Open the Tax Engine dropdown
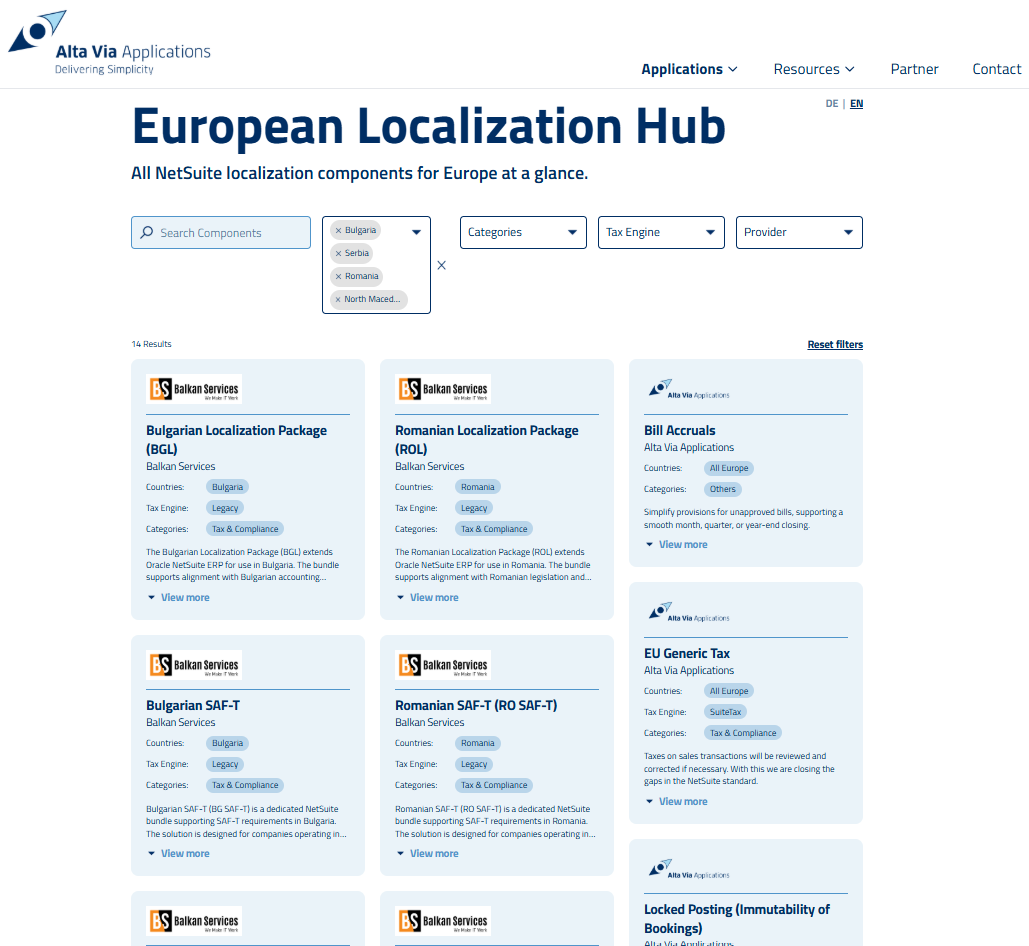The width and height of the screenshot is (1029, 946). pos(661,232)
